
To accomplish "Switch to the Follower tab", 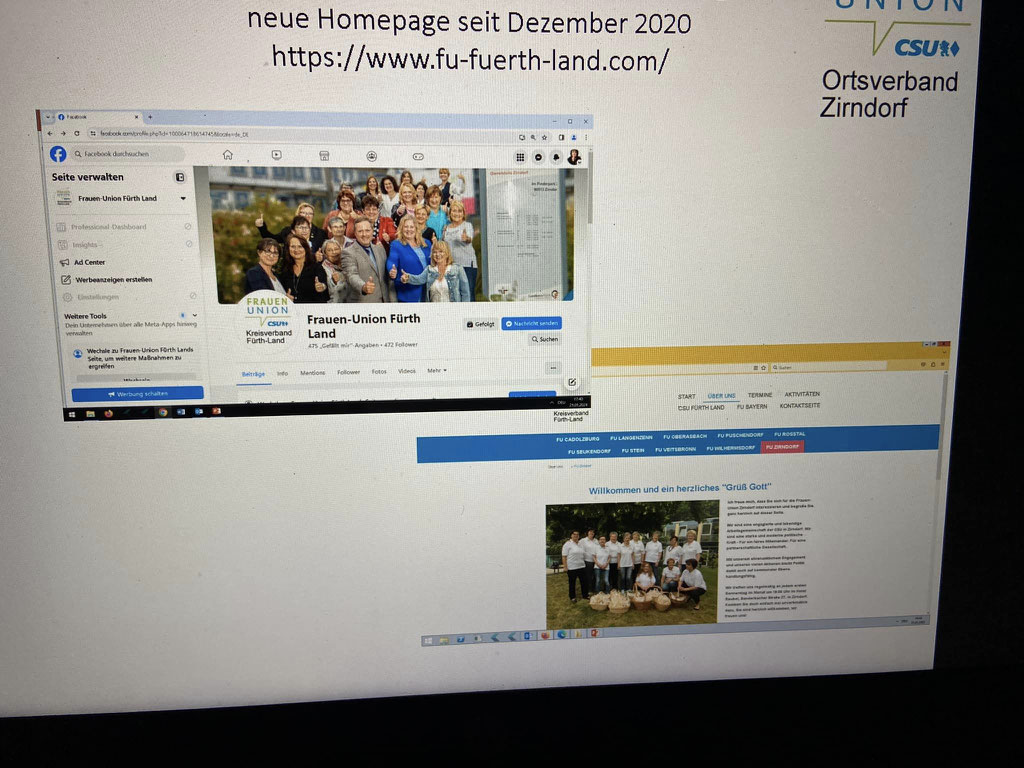I will 348,372.
